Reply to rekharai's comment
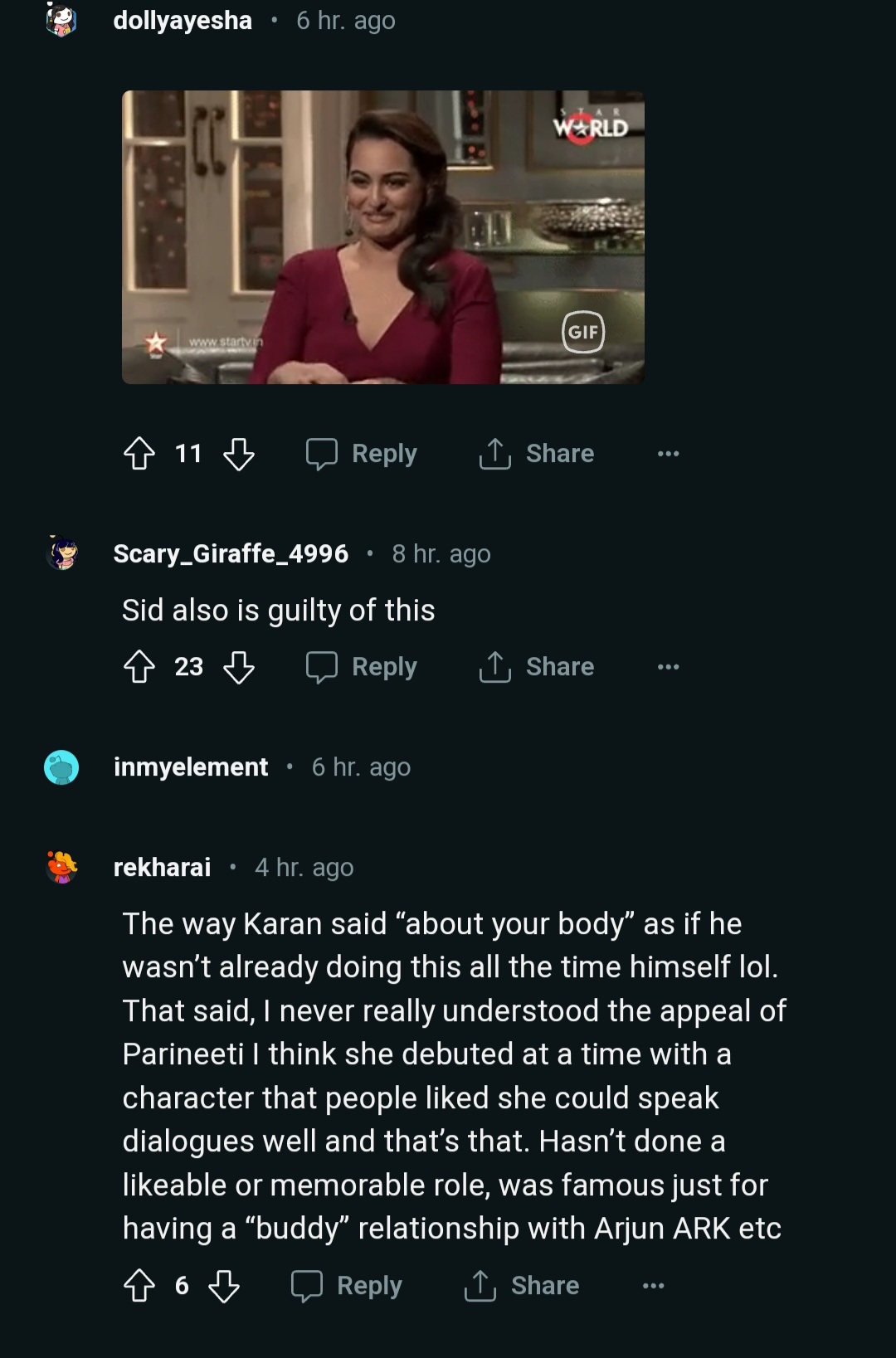This screenshot has height=1358, width=896. tap(347, 1286)
